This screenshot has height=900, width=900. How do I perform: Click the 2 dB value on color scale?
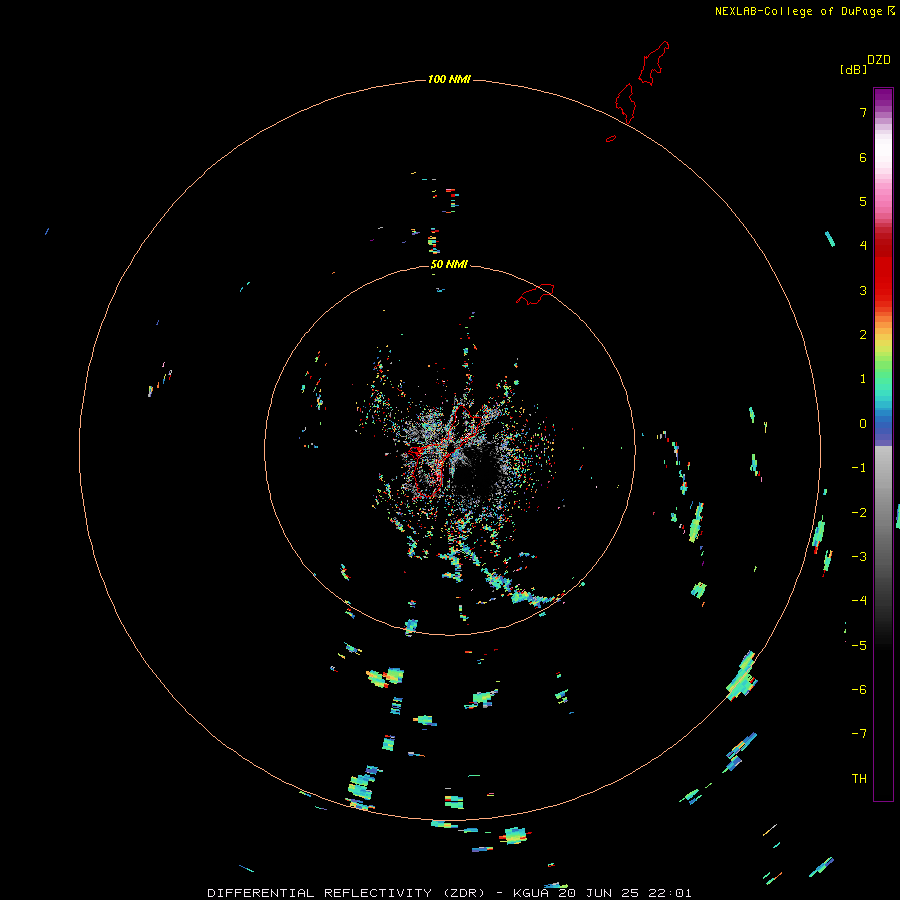click(x=863, y=335)
